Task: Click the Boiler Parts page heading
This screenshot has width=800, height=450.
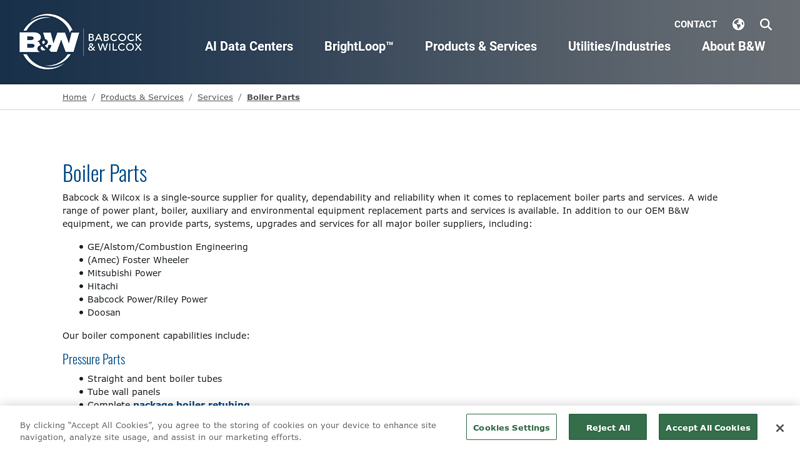Action: [105, 173]
